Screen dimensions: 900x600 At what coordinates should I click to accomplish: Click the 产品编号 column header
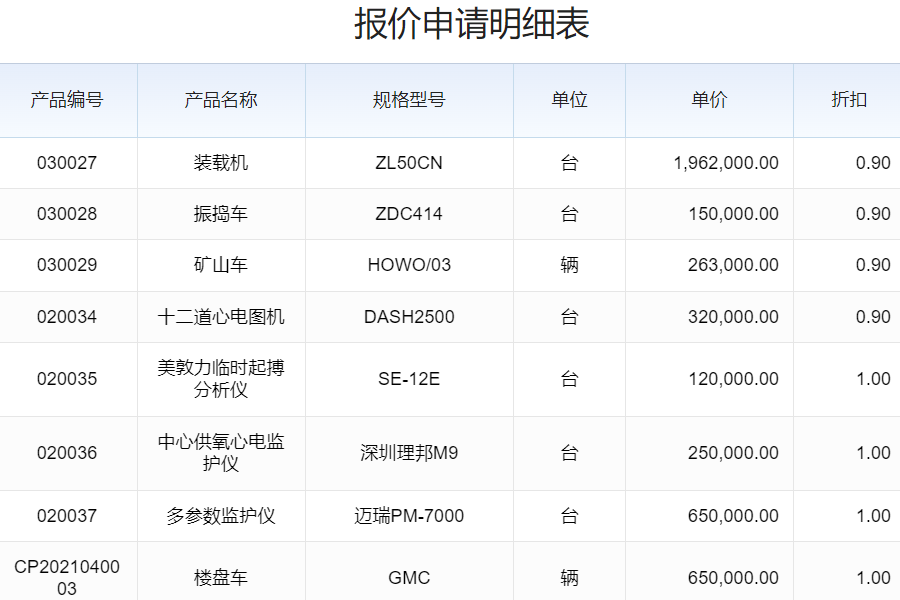67,100
